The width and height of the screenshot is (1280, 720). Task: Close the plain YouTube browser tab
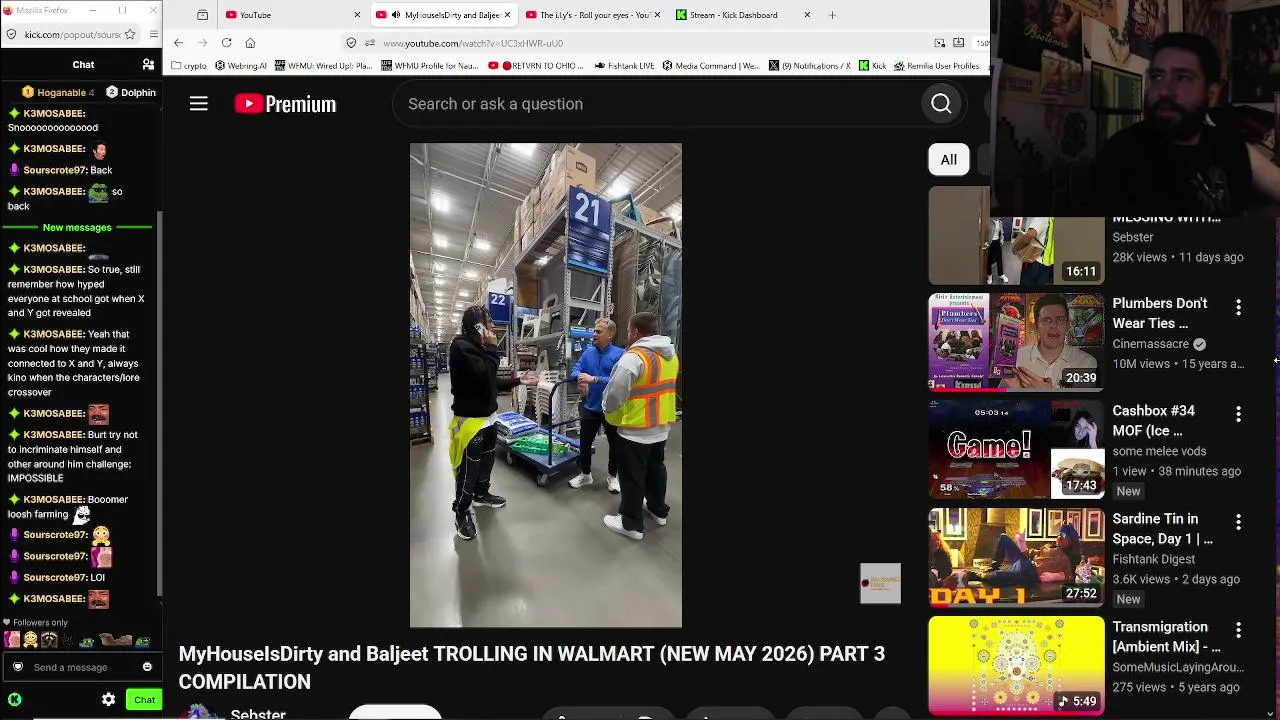357,15
